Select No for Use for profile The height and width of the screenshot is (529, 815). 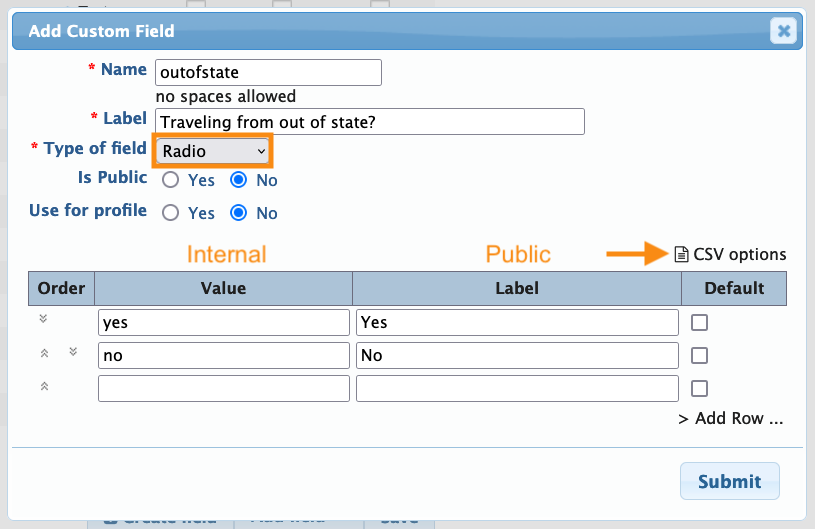239,213
